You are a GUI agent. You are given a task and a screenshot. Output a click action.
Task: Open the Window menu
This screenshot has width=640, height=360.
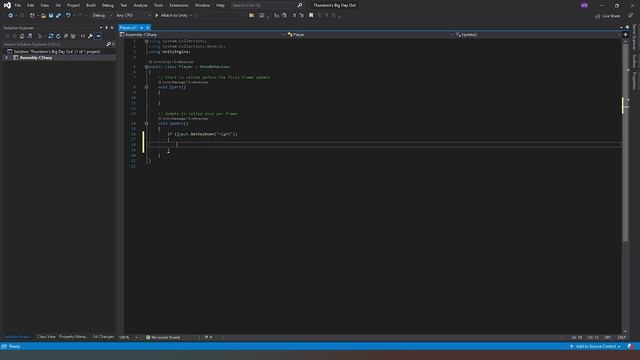202,5
